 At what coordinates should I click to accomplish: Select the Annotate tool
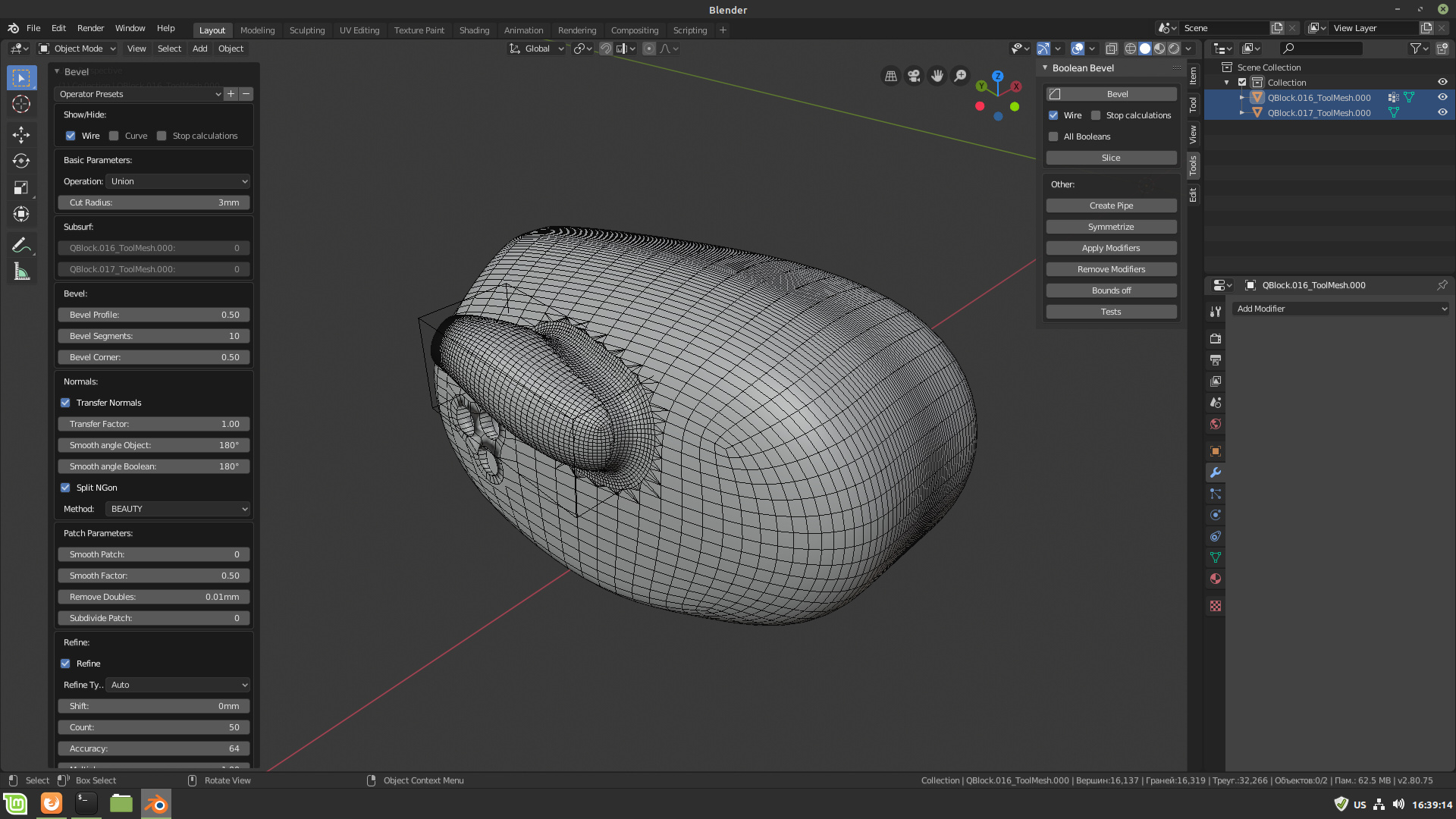tap(21, 245)
